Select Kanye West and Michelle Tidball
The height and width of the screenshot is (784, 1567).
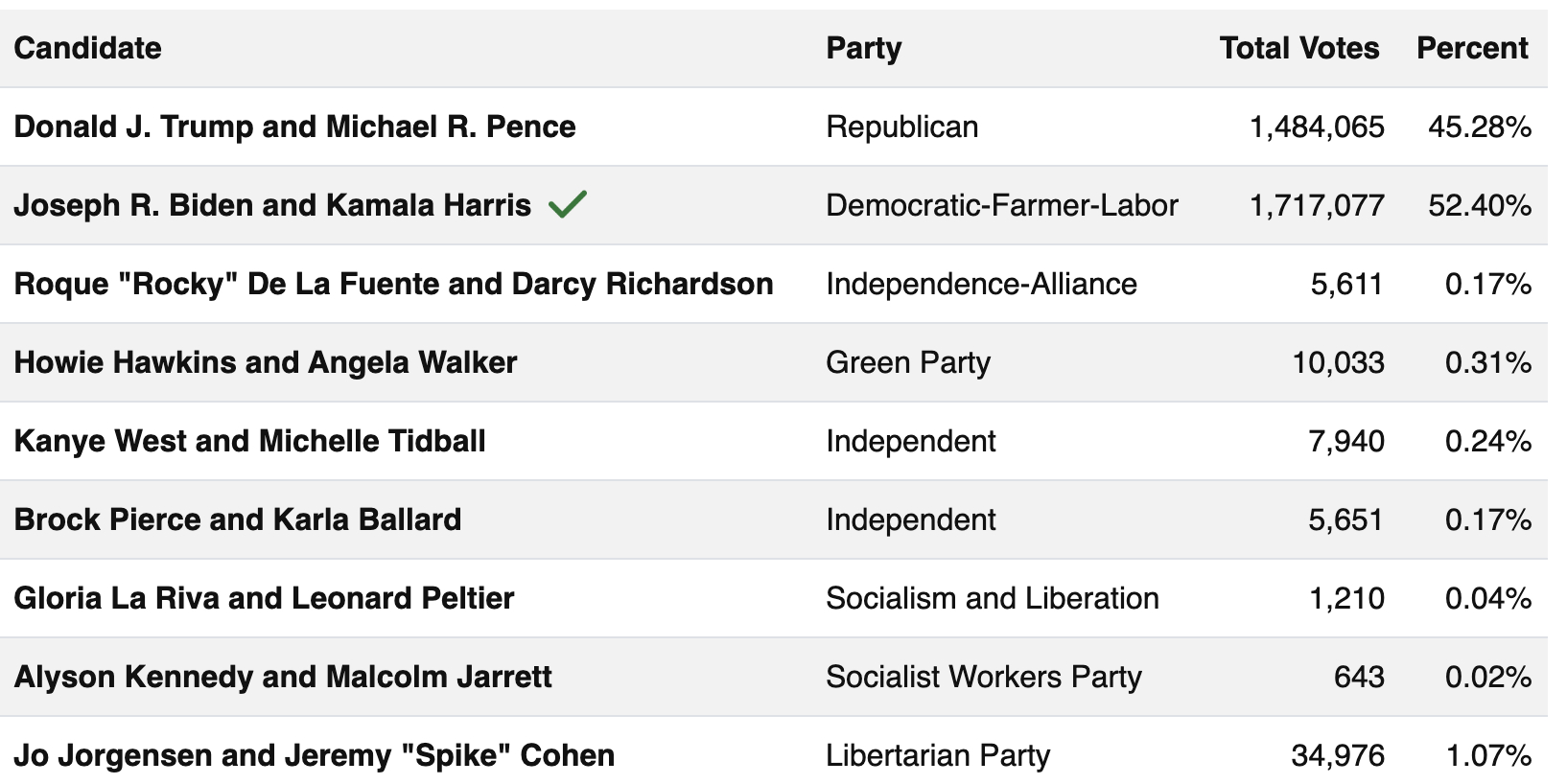(249, 441)
